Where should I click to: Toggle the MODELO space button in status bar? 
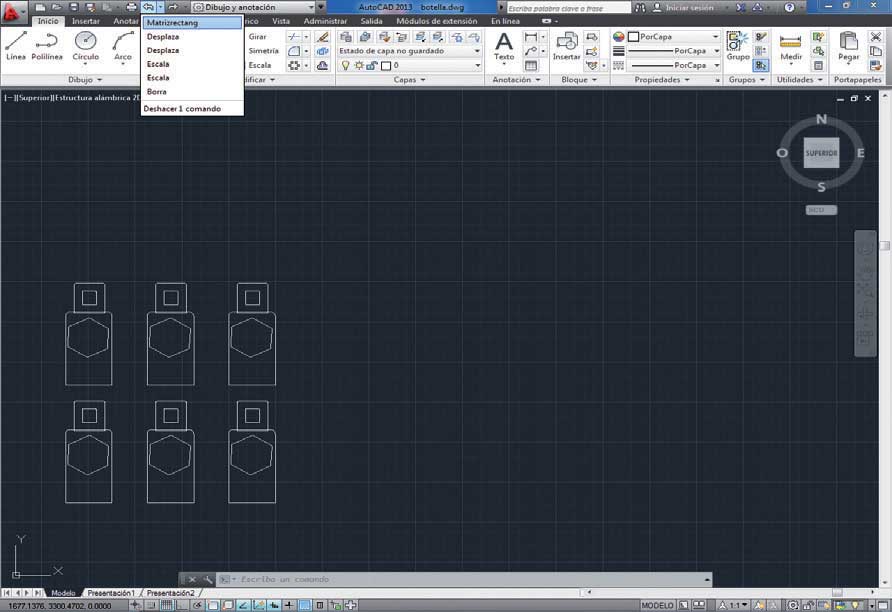pyautogui.click(x=657, y=606)
